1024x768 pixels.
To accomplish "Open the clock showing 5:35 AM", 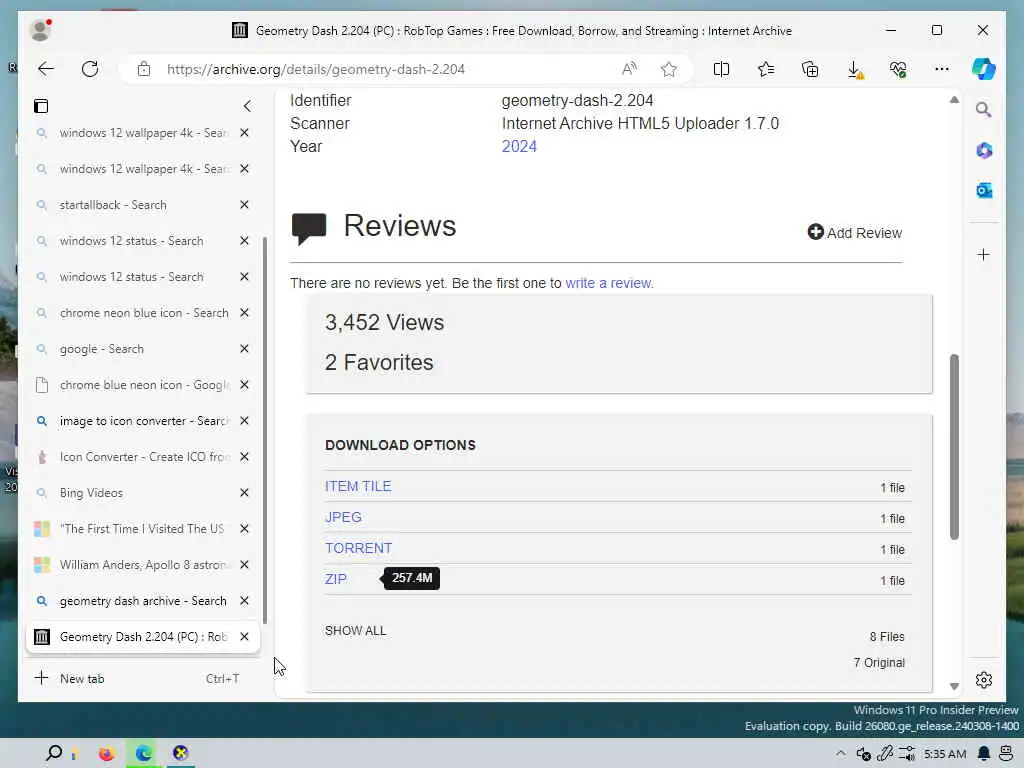I will (945, 754).
